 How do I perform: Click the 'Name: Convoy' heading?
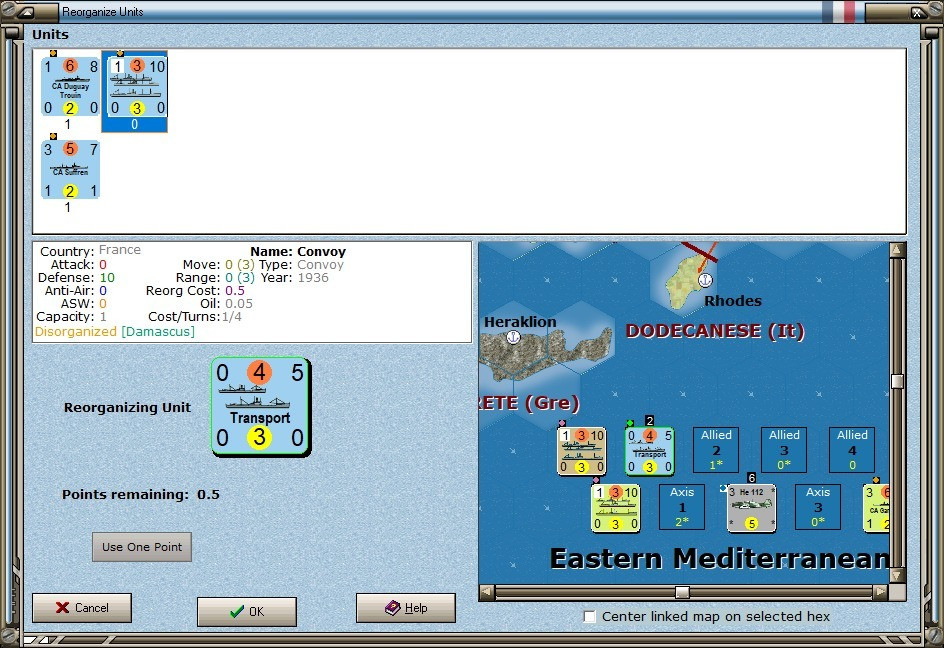point(298,252)
